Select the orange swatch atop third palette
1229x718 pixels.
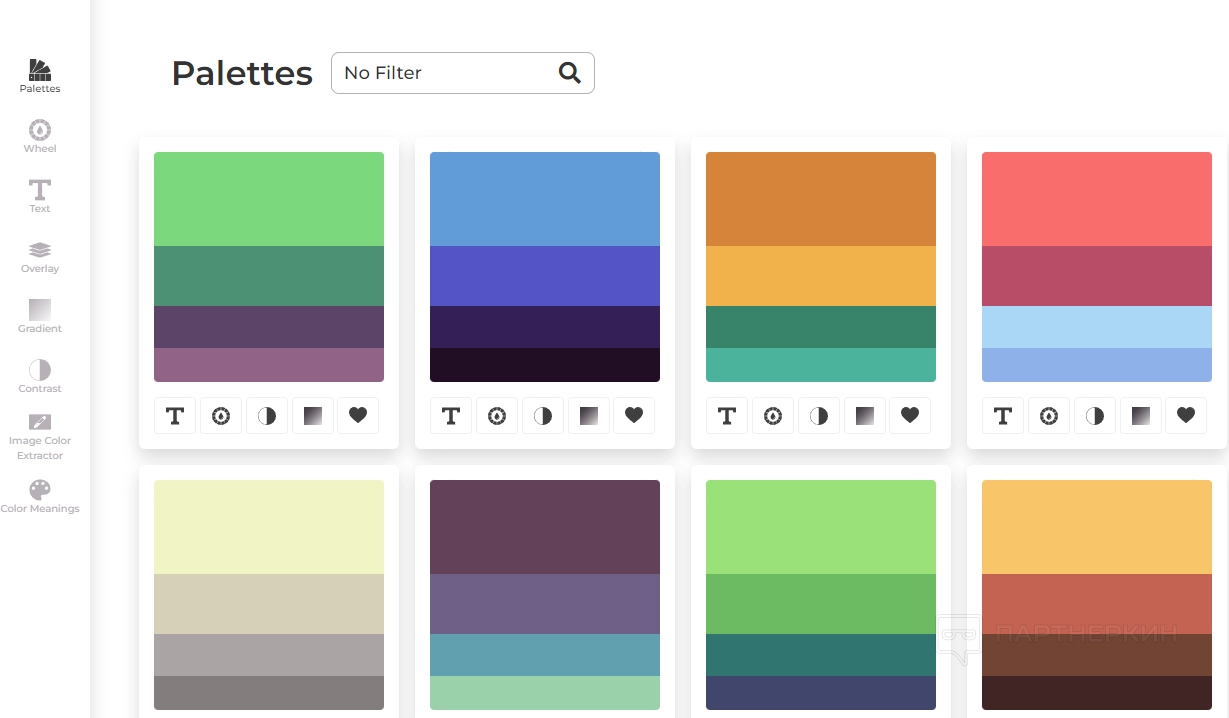(821, 199)
